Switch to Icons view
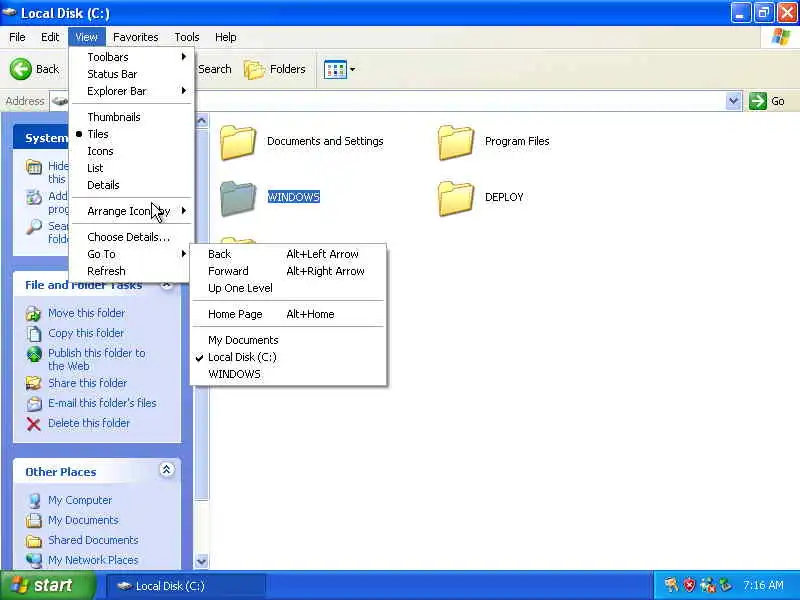This screenshot has width=800, height=600. tap(132, 151)
